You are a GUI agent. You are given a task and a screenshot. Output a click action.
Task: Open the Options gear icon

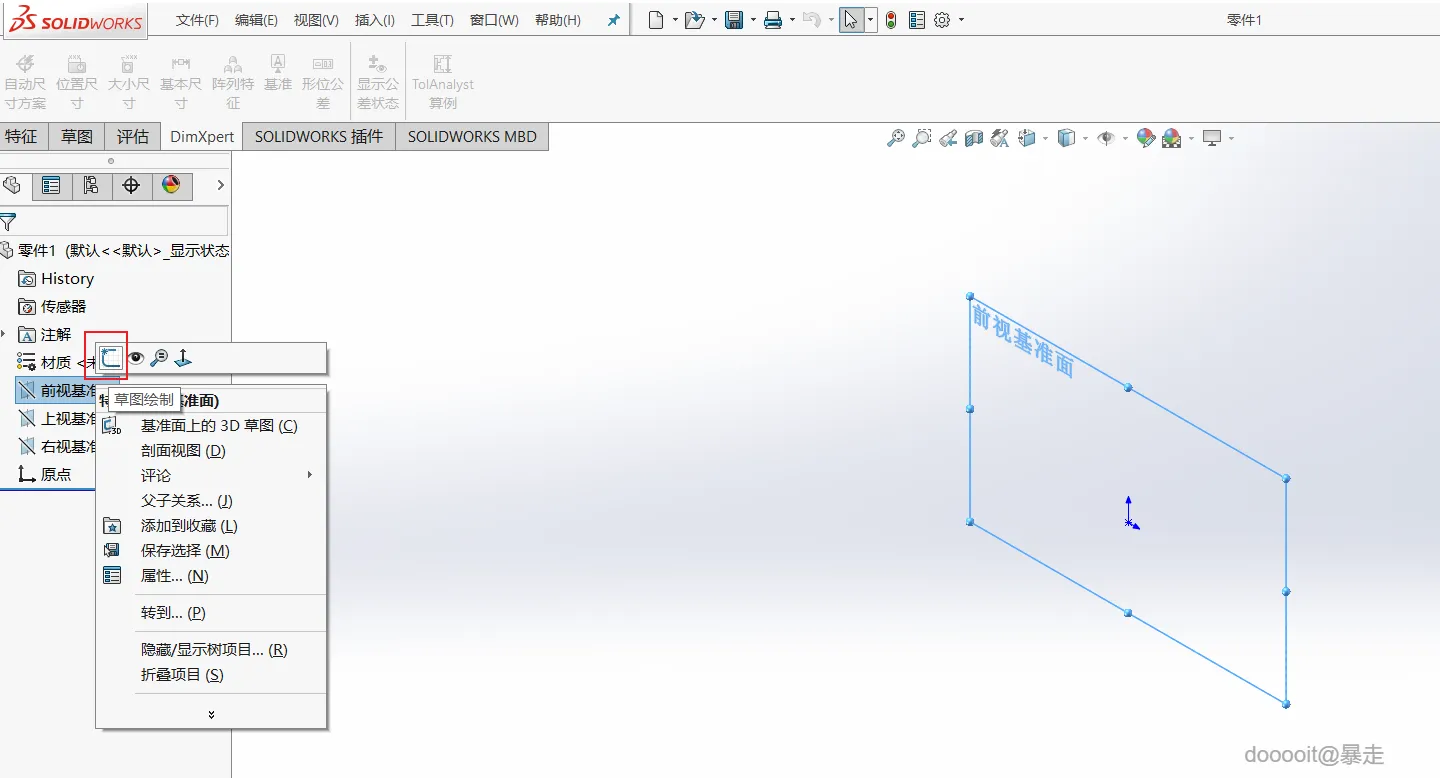click(x=942, y=20)
